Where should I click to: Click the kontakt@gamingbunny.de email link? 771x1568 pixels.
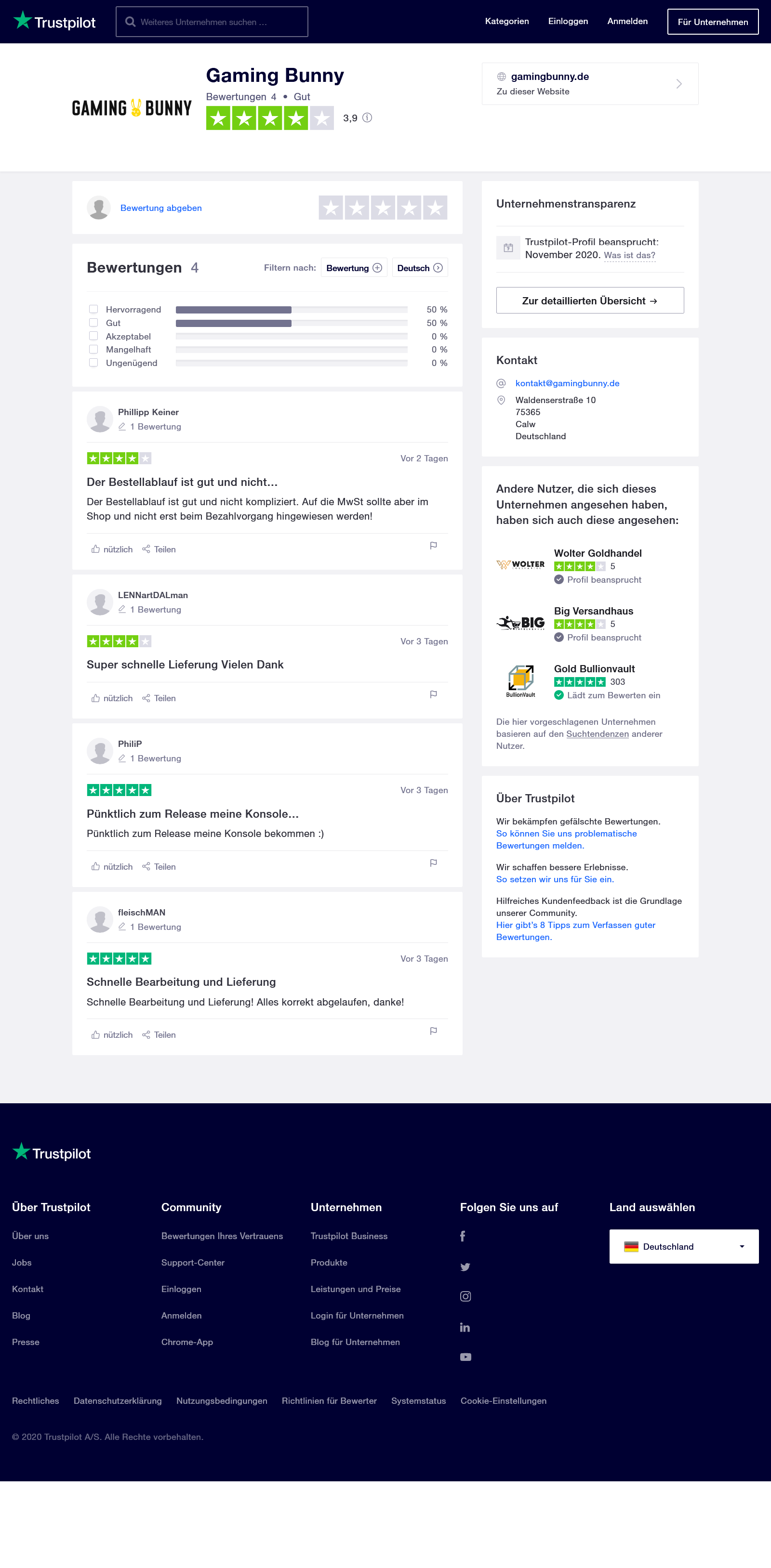point(568,383)
